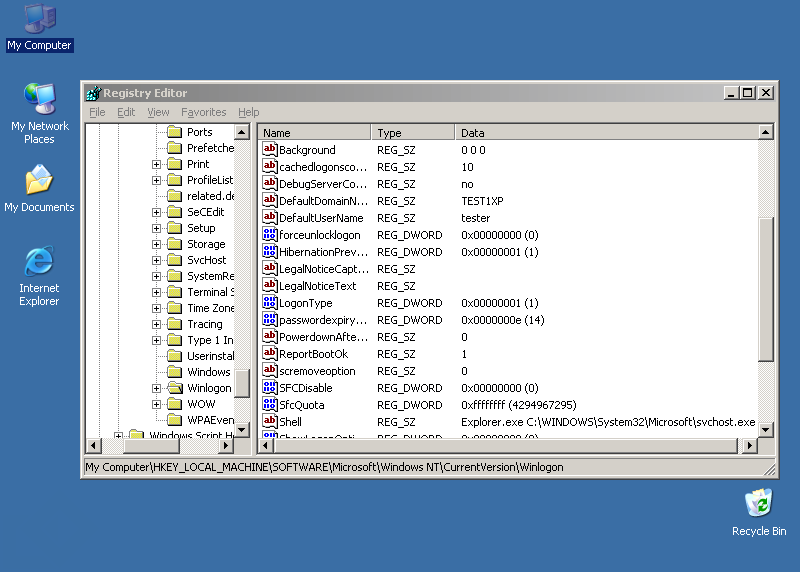Open the Favorites menu
The height and width of the screenshot is (572, 800).
(x=203, y=112)
